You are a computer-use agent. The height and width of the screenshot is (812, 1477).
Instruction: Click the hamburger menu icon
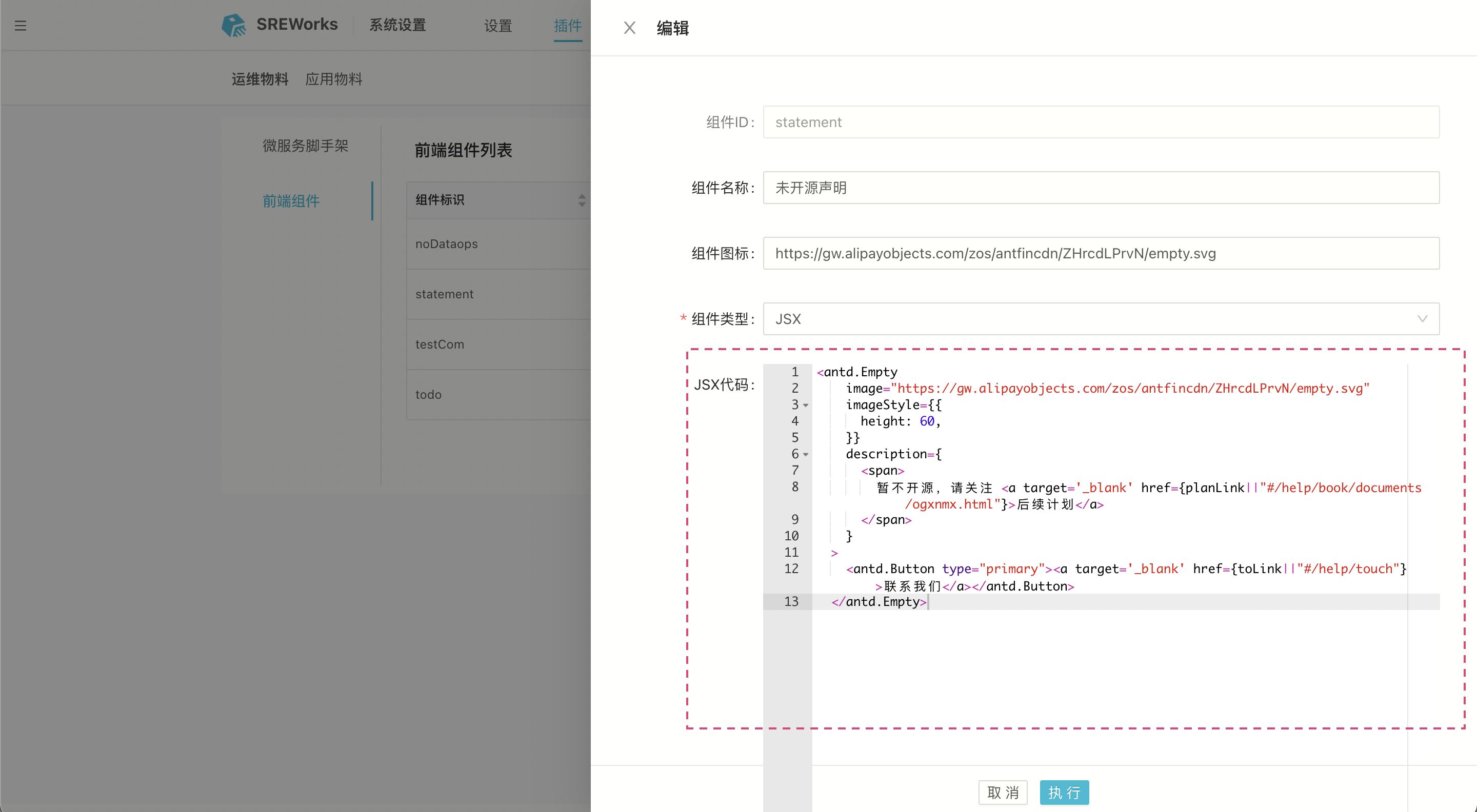click(x=21, y=26)
